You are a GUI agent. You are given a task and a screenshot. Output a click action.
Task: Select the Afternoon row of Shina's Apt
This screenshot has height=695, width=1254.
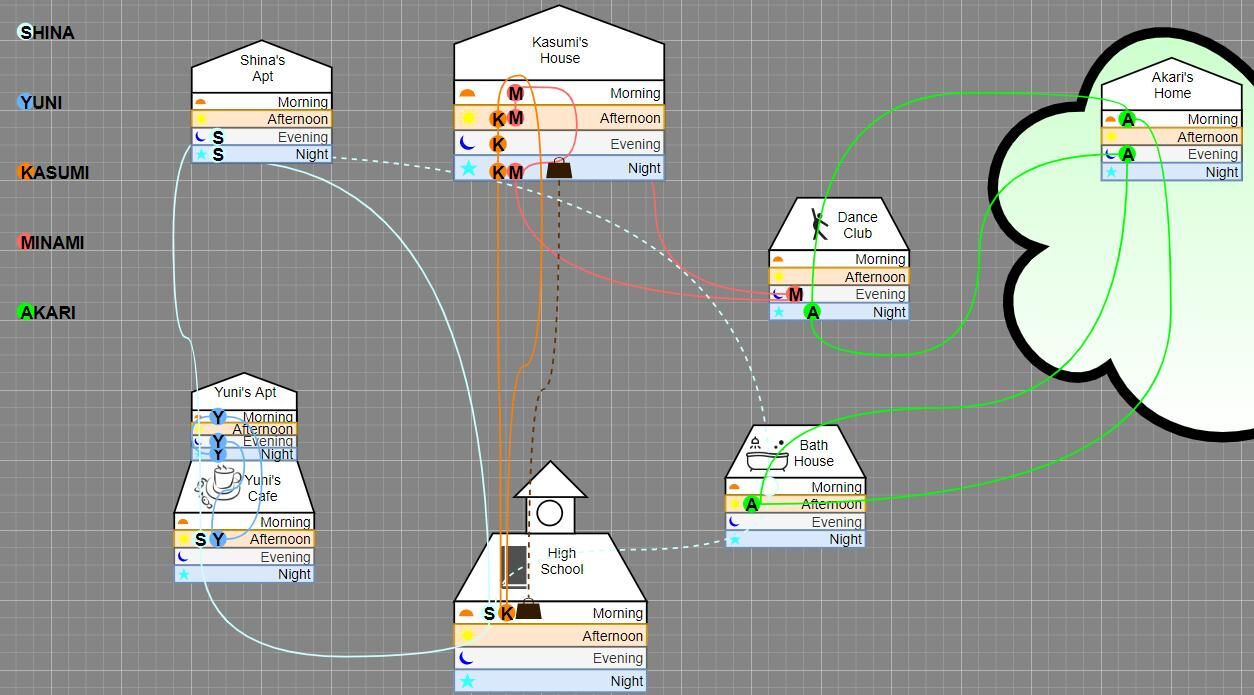click(x=261, y=119)
